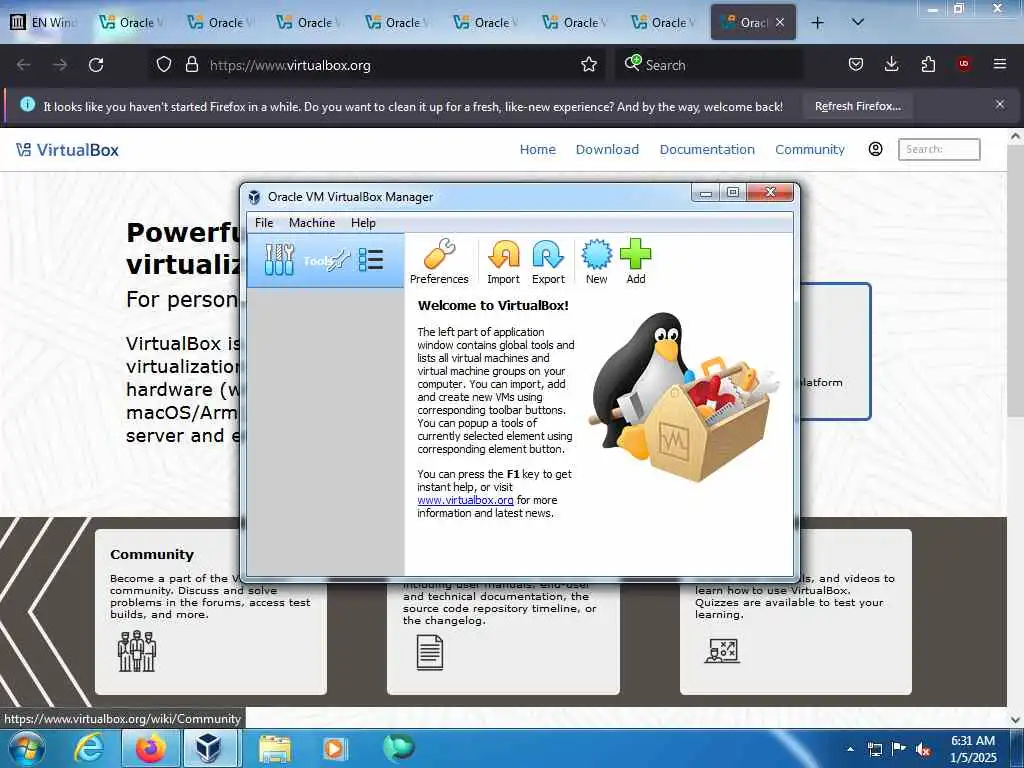Open Documentation link on VirtualBox site
The width and height of the screenshot is (1024, 768).
click(x=707, y=150)
